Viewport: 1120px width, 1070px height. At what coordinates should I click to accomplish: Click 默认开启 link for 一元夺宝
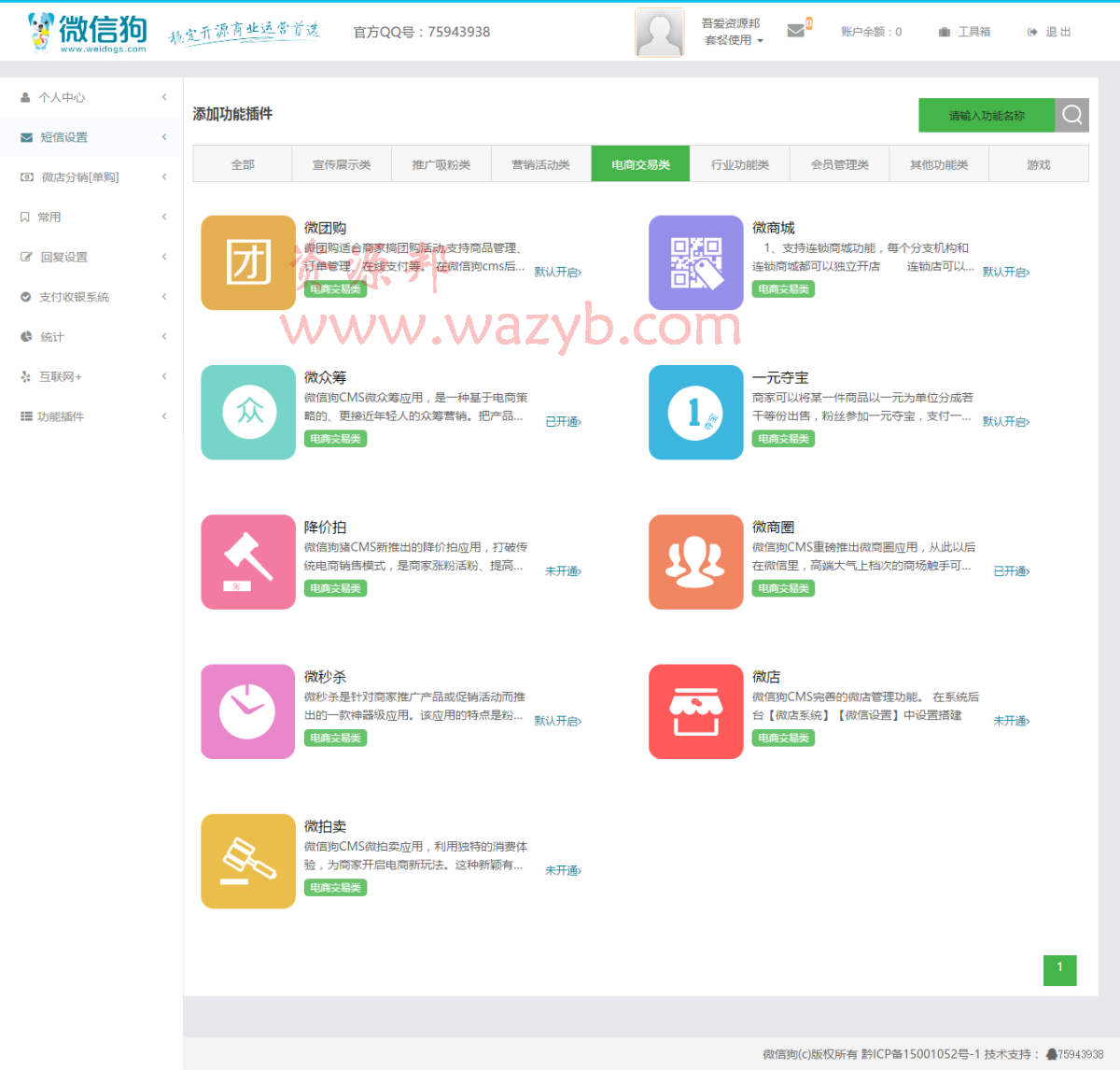click(x=1006, y=422)
